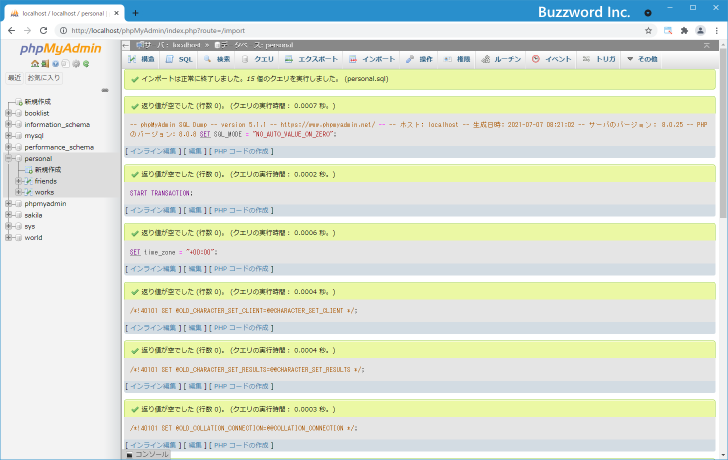
Task: Collapse the navigation panel arrow icon
Action: tap(126, 45)
